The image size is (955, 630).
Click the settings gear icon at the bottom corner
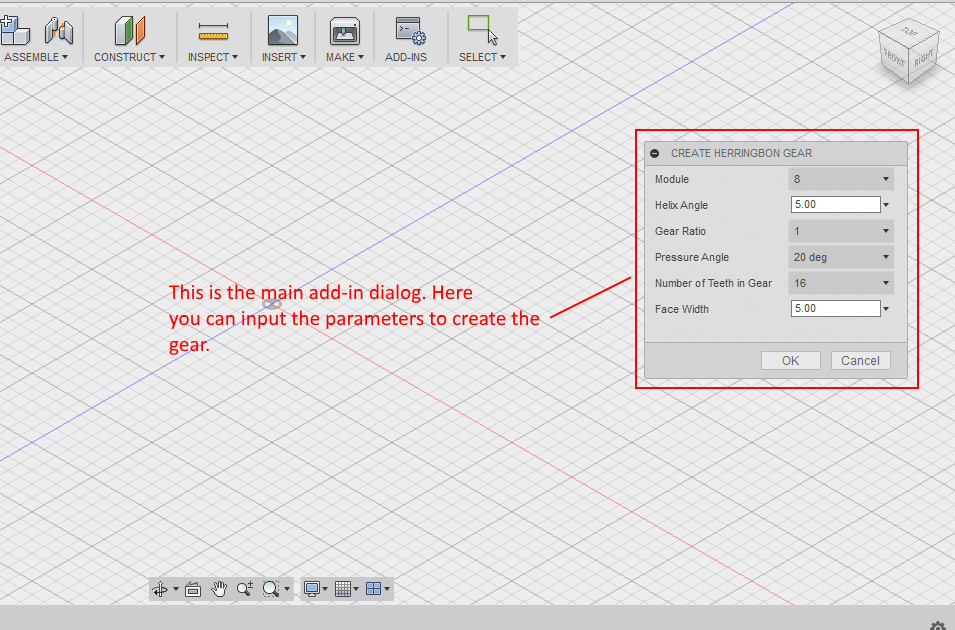click(x=938, y=625)
